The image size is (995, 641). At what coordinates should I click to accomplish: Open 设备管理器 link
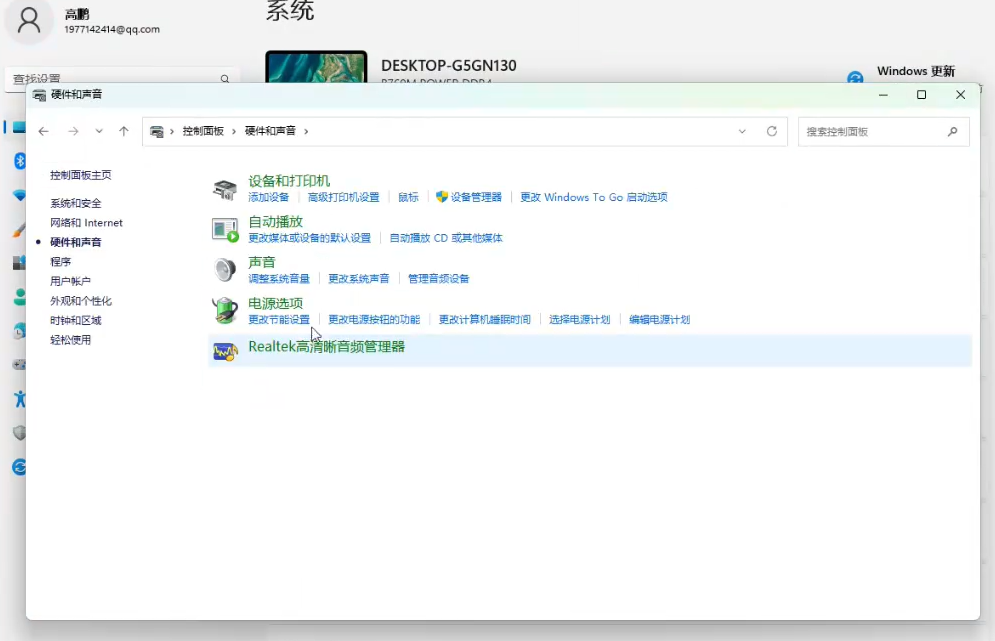476,197
